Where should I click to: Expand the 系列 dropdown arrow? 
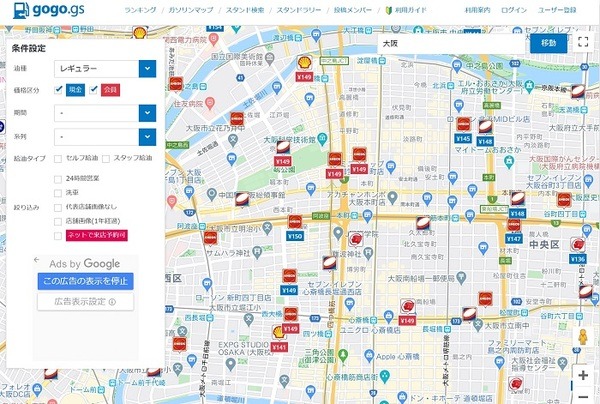(147, 137)
